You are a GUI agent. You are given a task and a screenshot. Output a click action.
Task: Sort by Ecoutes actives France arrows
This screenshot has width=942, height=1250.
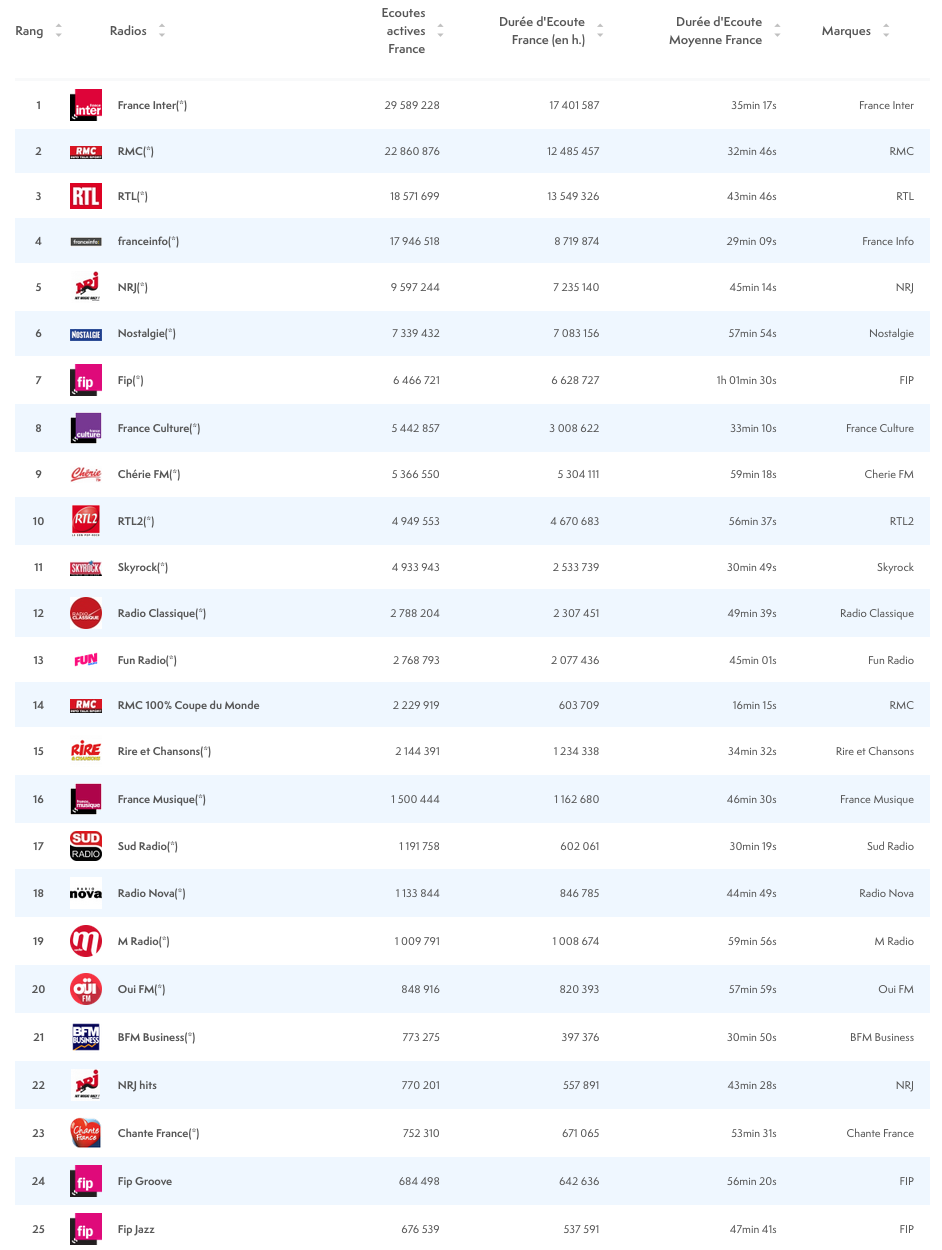tap(440, 31)
